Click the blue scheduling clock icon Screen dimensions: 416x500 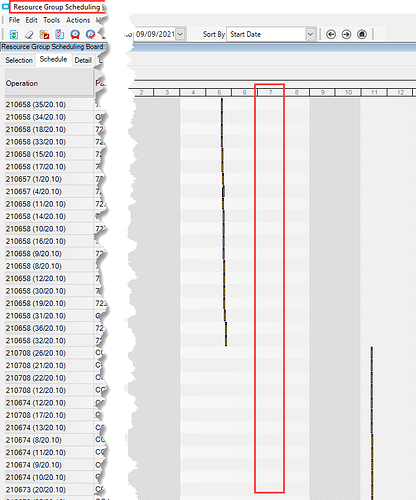pyautogui.click(x=75, y=34)
